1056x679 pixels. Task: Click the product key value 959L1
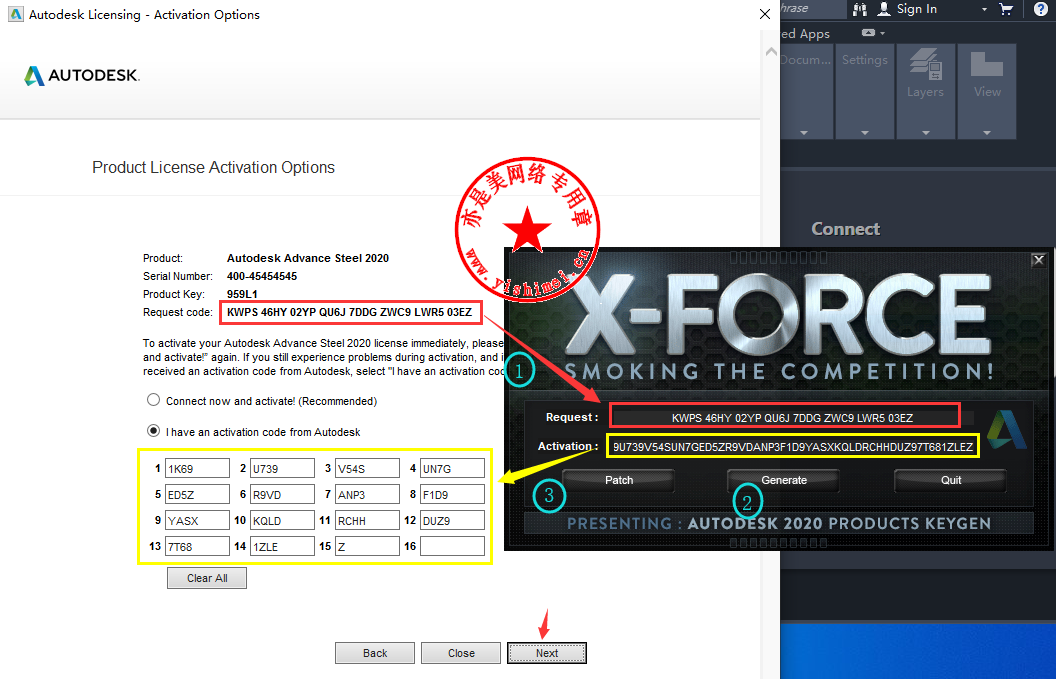242,294
